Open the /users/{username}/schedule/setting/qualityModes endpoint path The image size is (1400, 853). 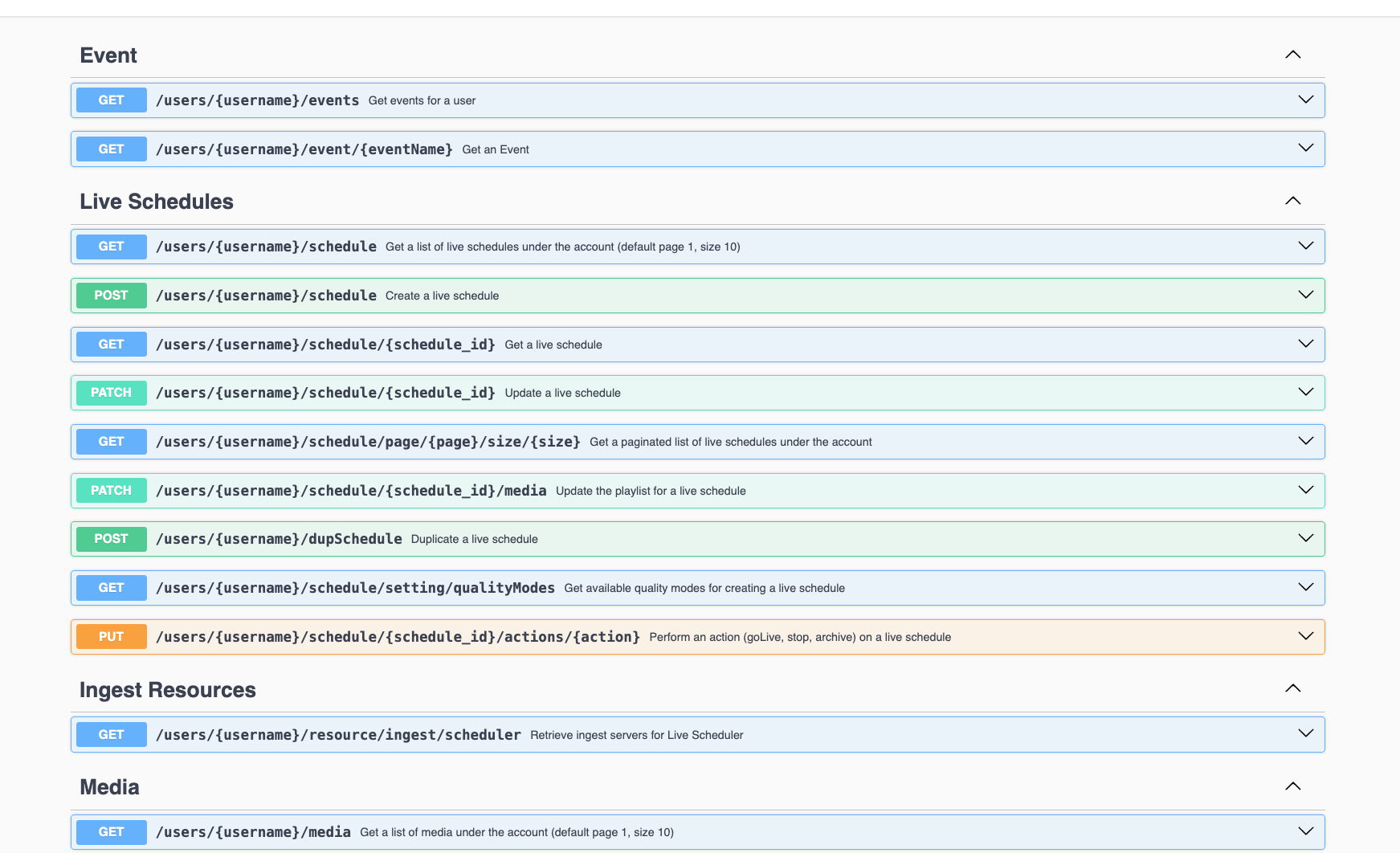[355, 588]
